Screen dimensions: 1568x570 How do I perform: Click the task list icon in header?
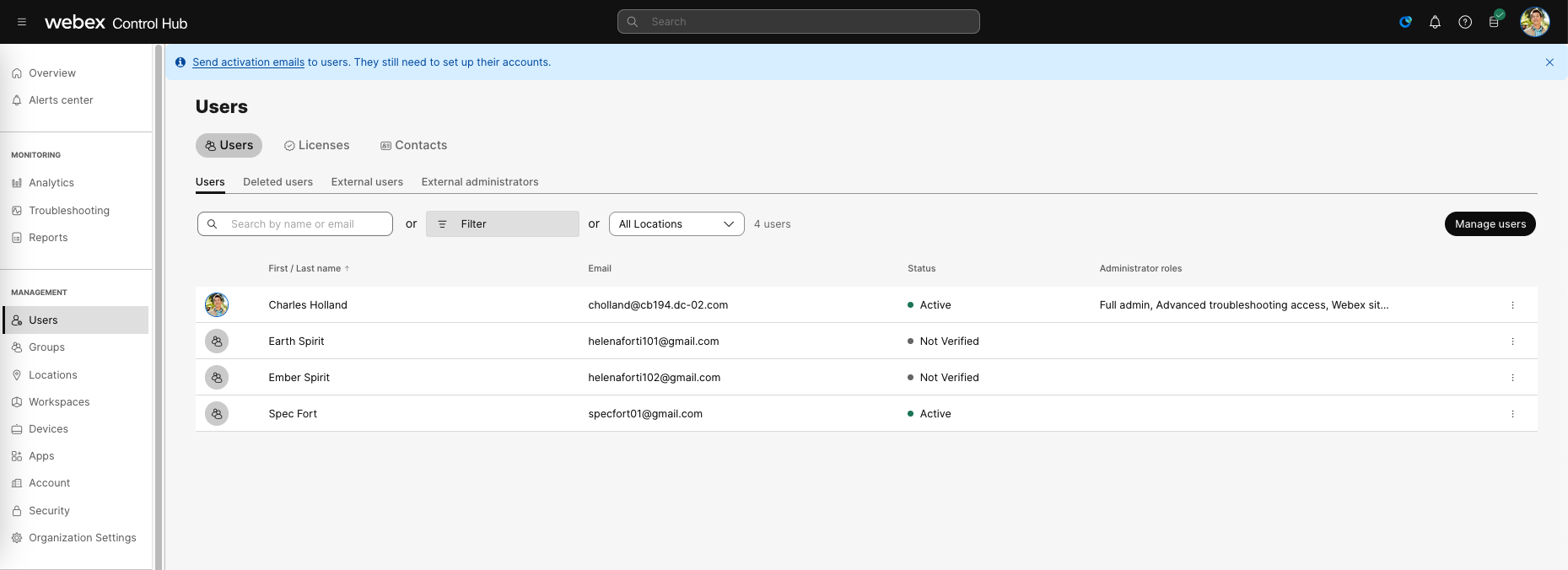(1495, 22)
